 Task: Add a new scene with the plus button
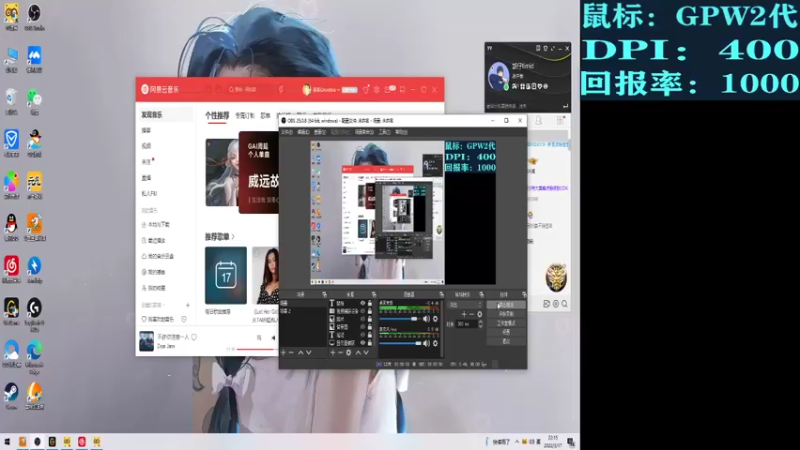click(x=284, y=353)
